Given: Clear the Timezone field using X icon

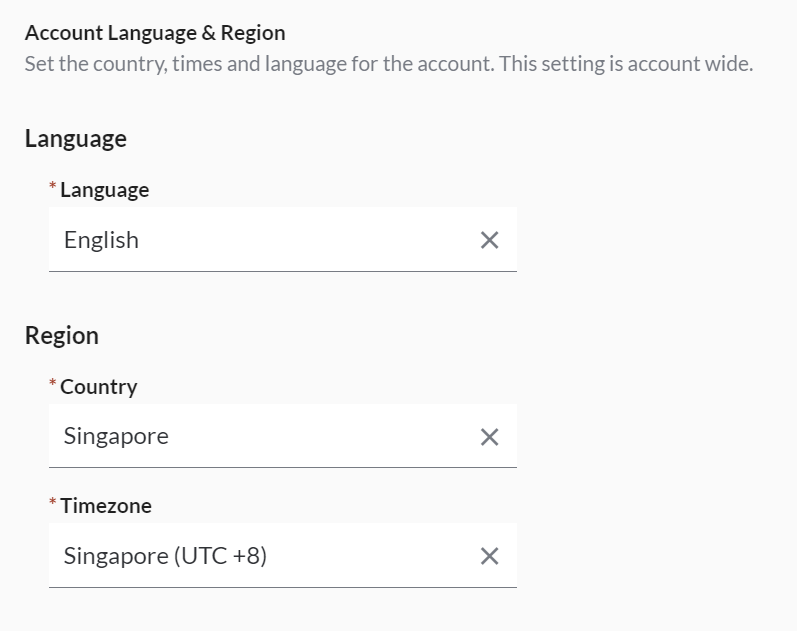Looking at the screenshot, I should (489, 556).
